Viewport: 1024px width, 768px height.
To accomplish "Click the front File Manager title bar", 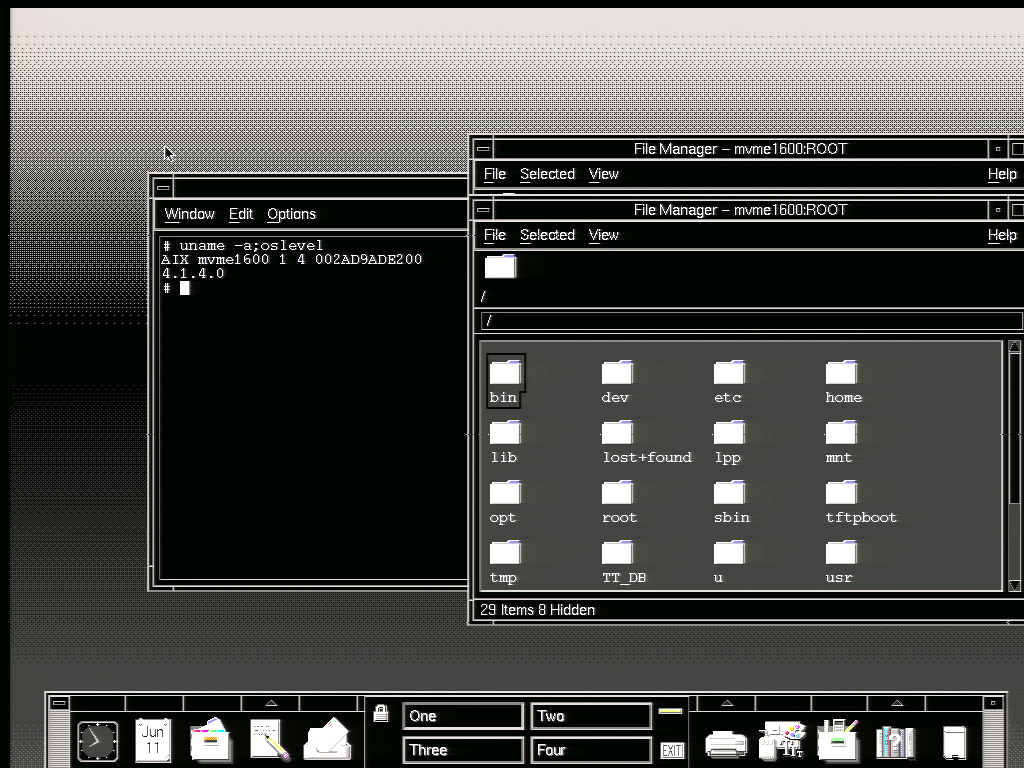I will click(x=740, y=210).
